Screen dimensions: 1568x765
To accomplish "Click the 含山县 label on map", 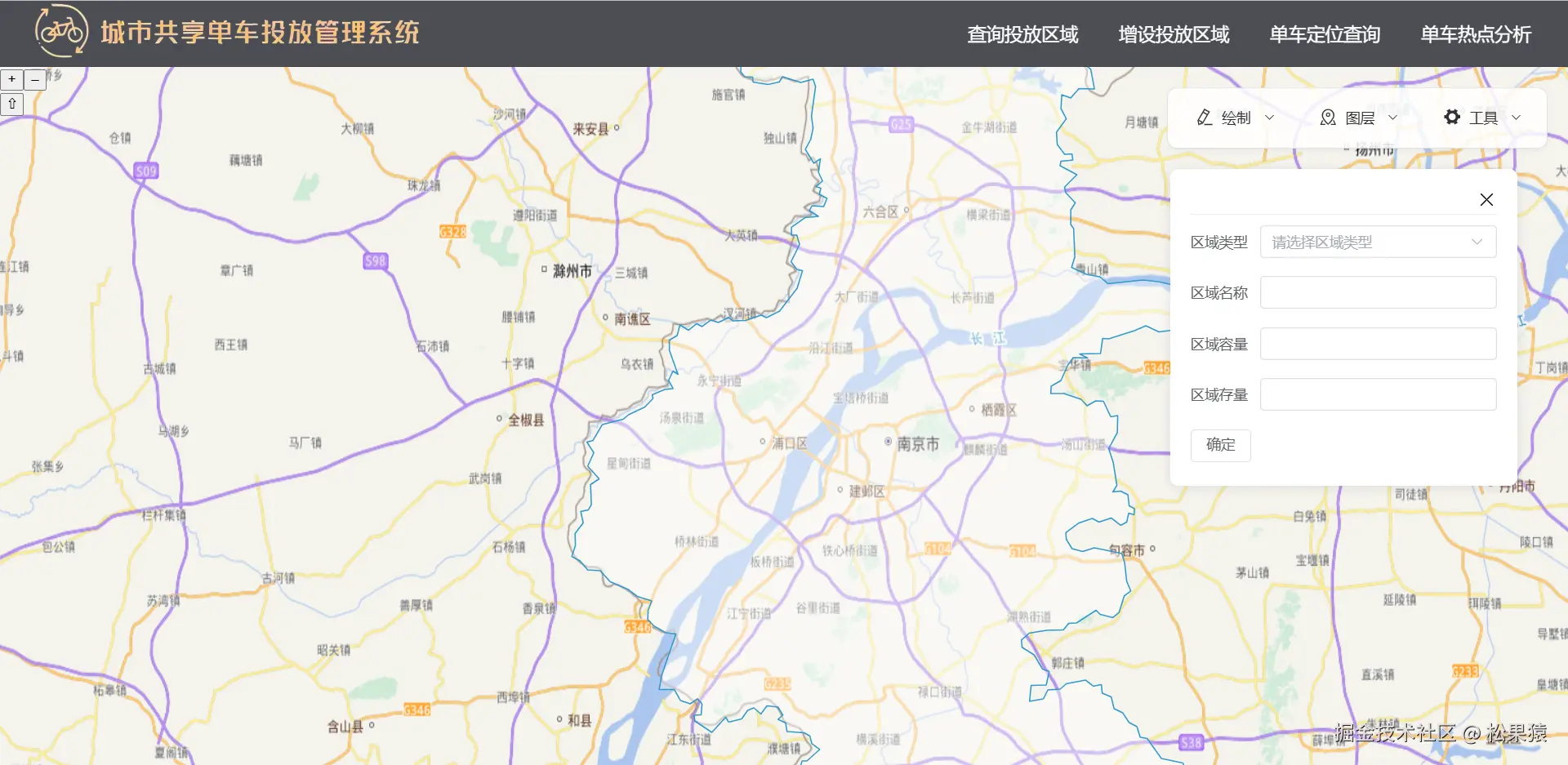I will pyautogui.click(x=345, y=726).
